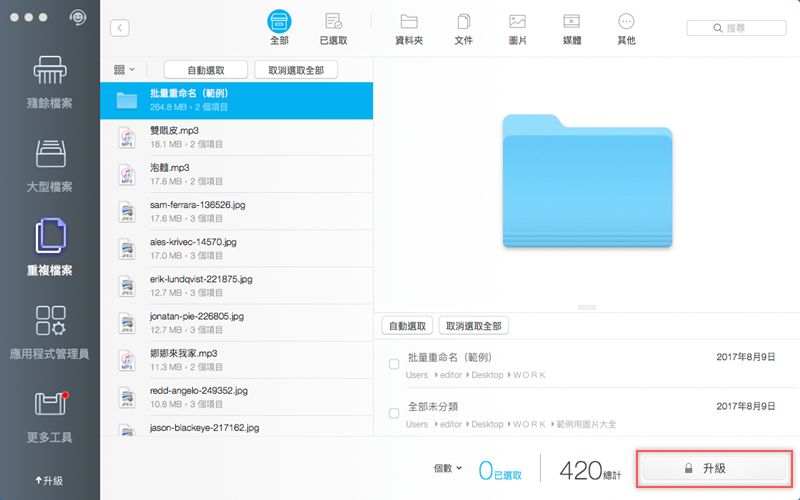Click the blue folder icon of 批量重命名

coord(127,101)
